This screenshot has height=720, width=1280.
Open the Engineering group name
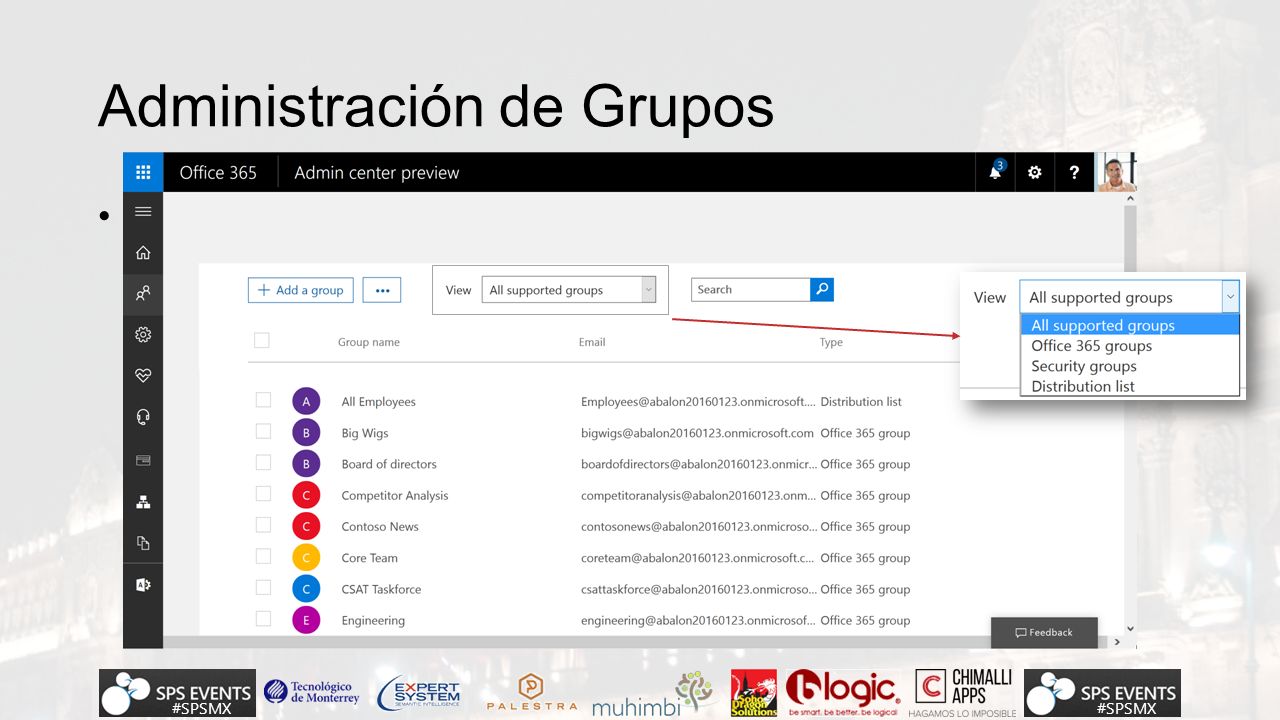[373, 620]
